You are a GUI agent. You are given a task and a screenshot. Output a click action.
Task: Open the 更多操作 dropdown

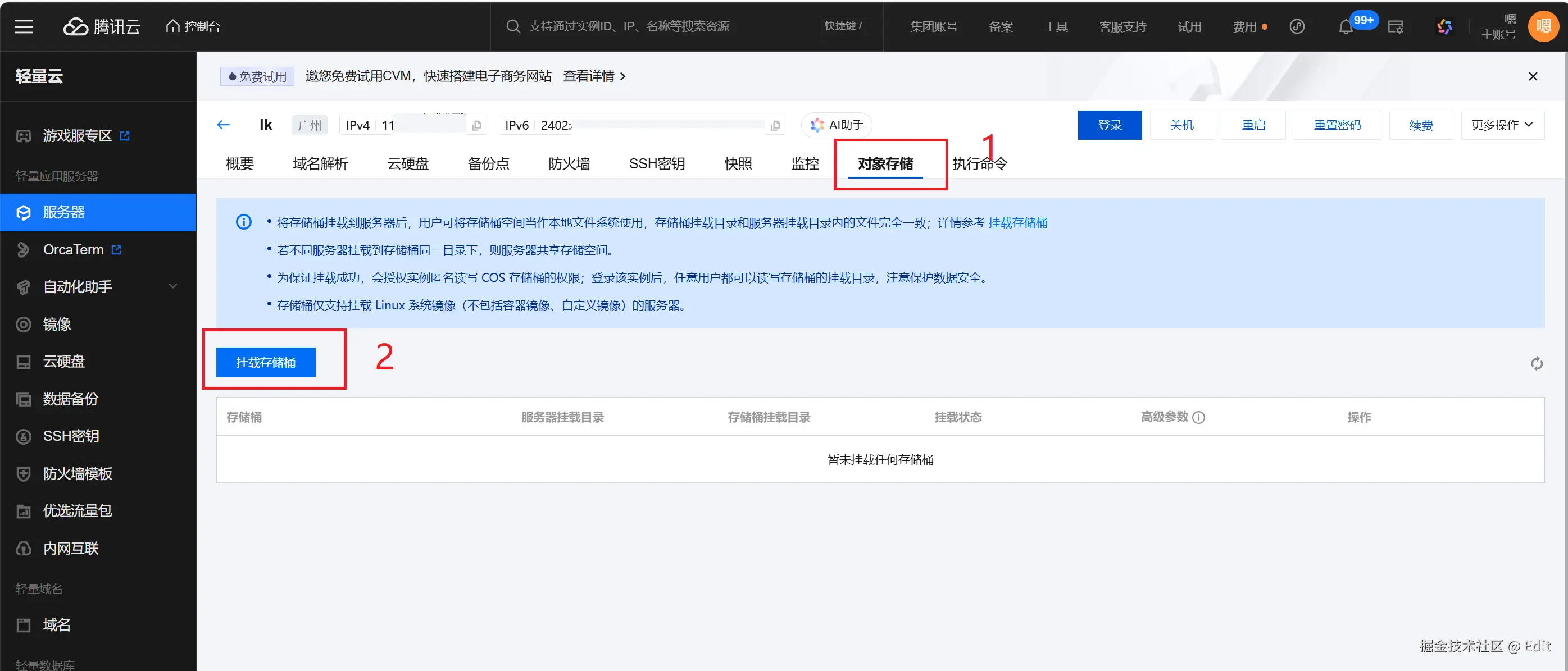click(1502, 125)
